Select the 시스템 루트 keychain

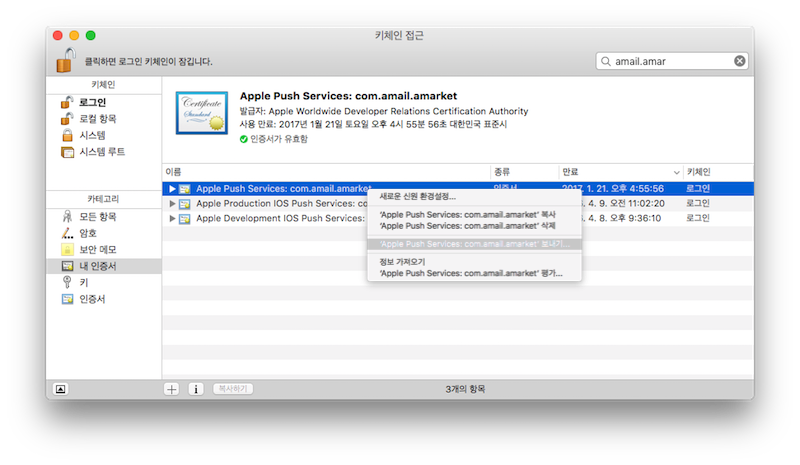point(104,152)
